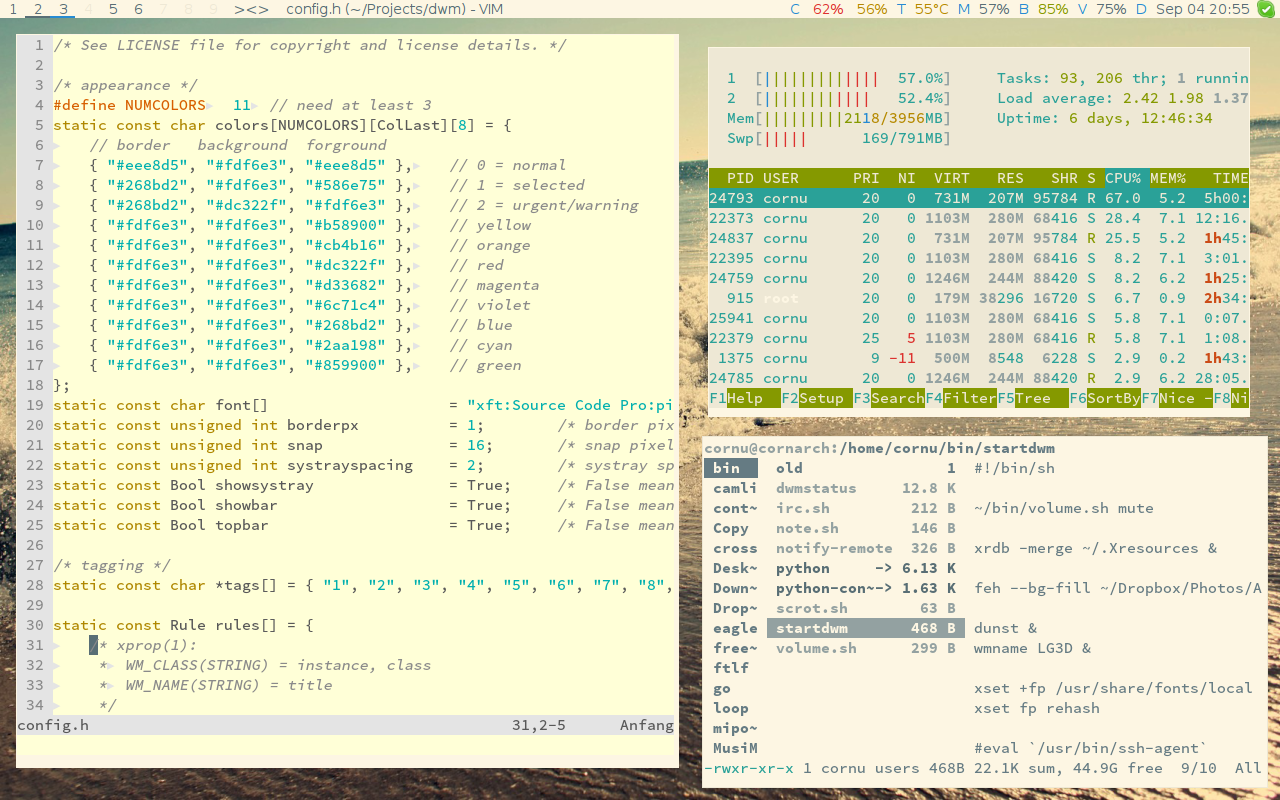Open F6 SortBy in htop
The image size is (1280, 800).
[x=1105, y=398]
